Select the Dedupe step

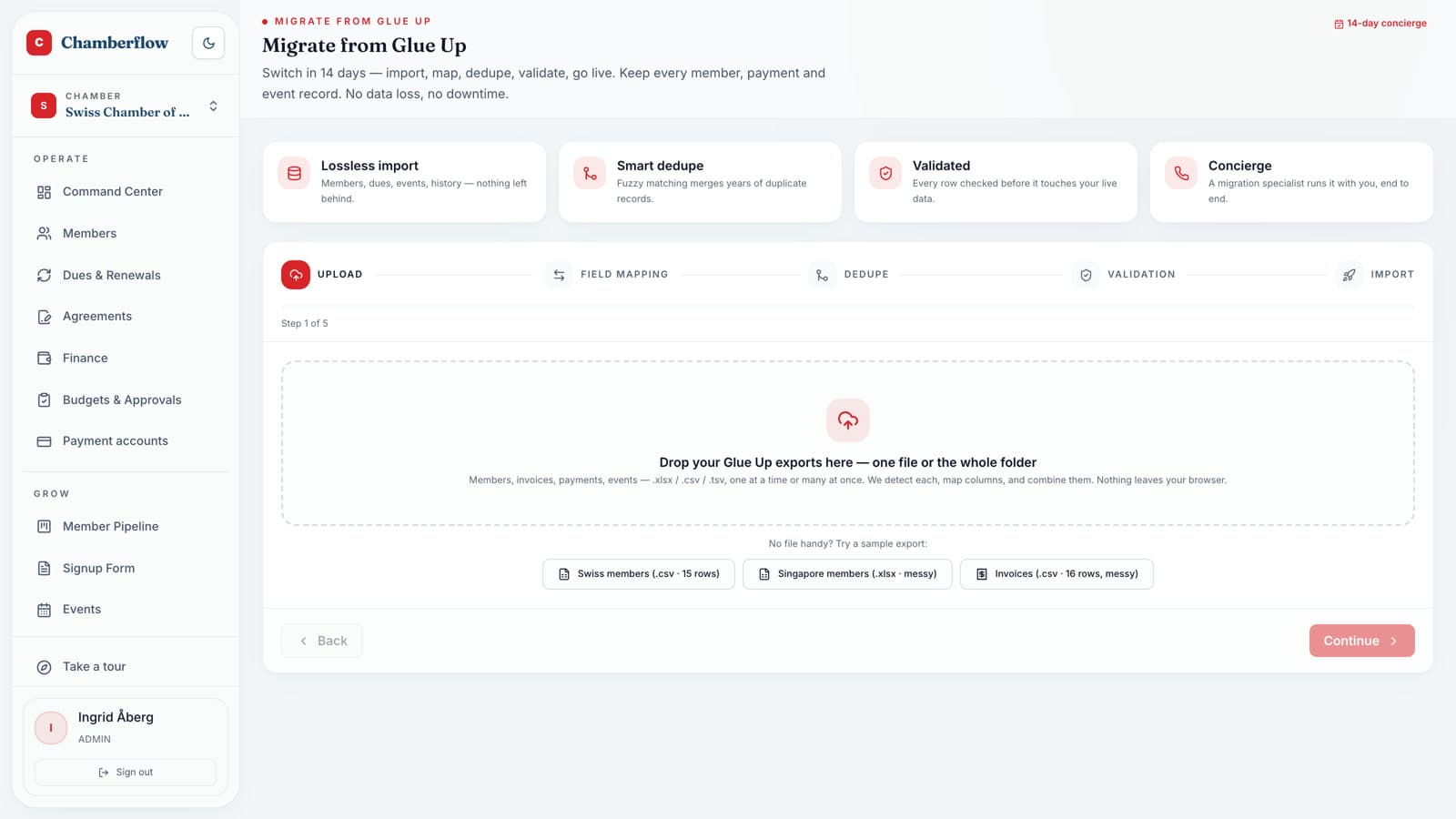[848, 275]
